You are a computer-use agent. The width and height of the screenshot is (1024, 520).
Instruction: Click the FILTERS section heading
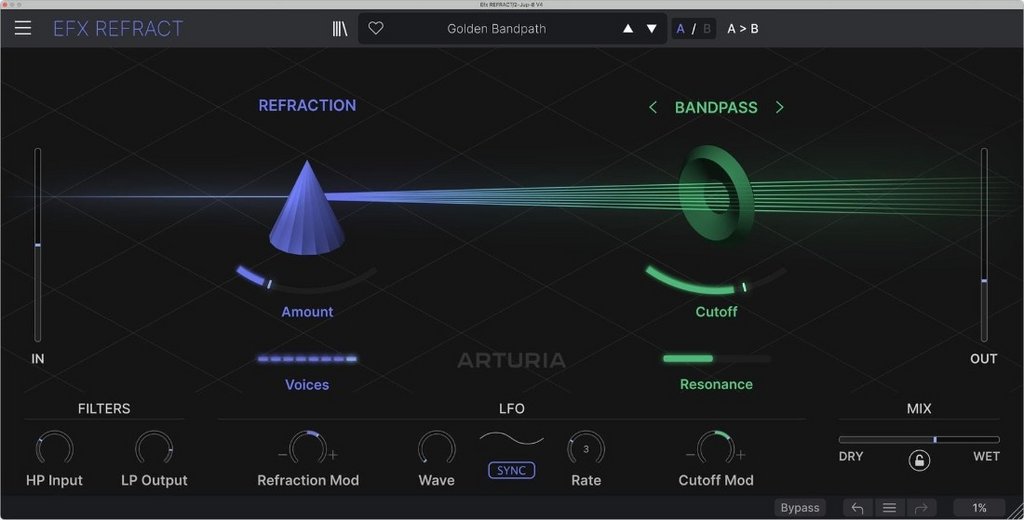click(x=104, y=408)
